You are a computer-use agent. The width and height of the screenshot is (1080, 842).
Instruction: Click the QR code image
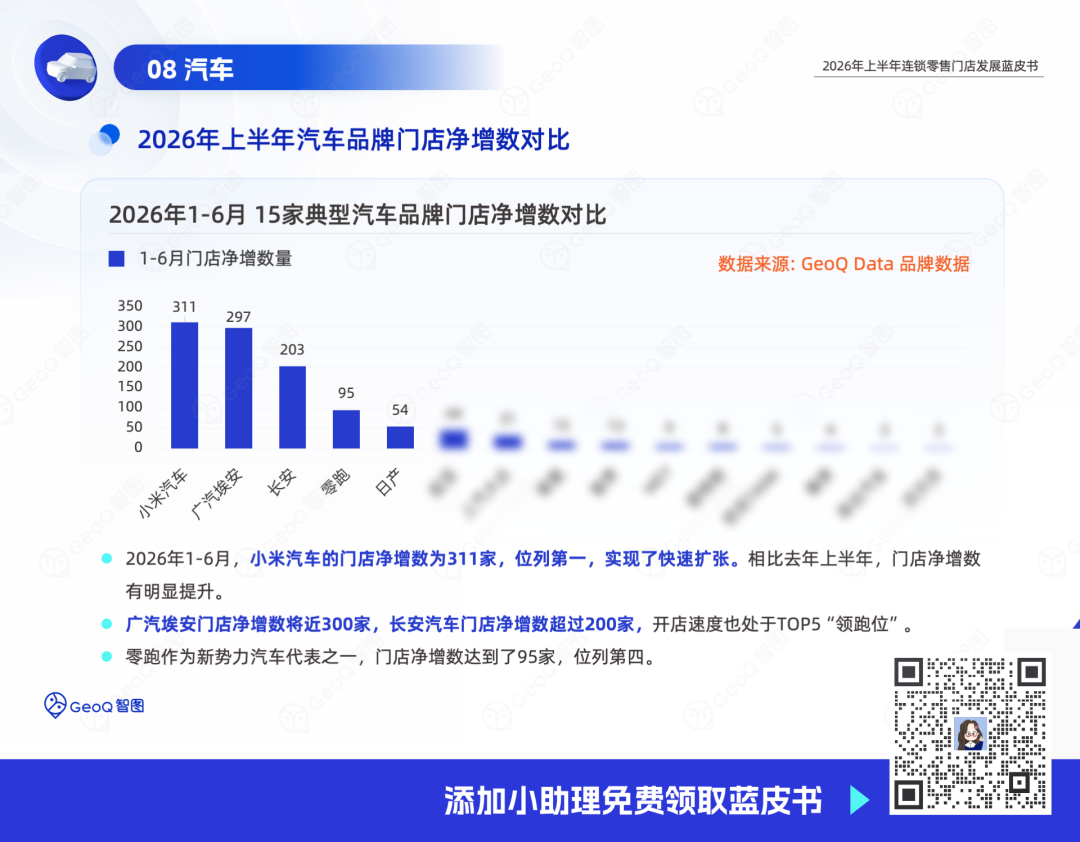point(970,734)
